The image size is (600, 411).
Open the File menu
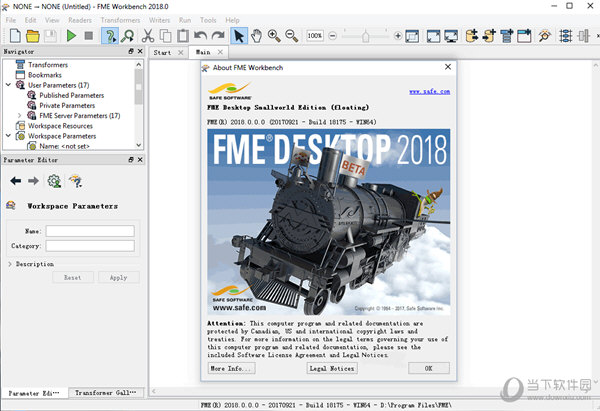point(11,20)
